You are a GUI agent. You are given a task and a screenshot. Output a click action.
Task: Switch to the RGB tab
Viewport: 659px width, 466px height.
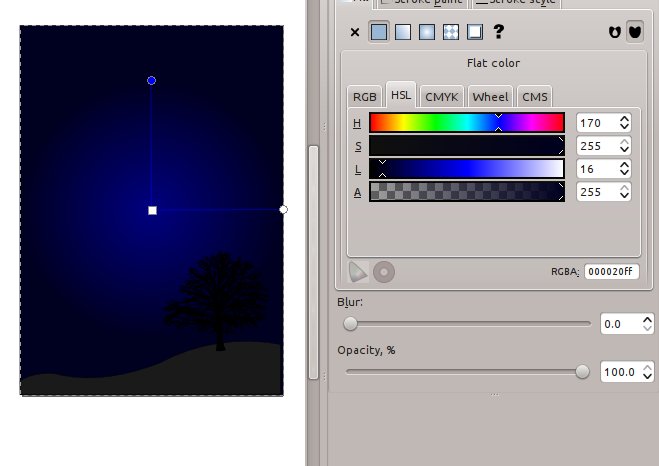coord(364,97)
